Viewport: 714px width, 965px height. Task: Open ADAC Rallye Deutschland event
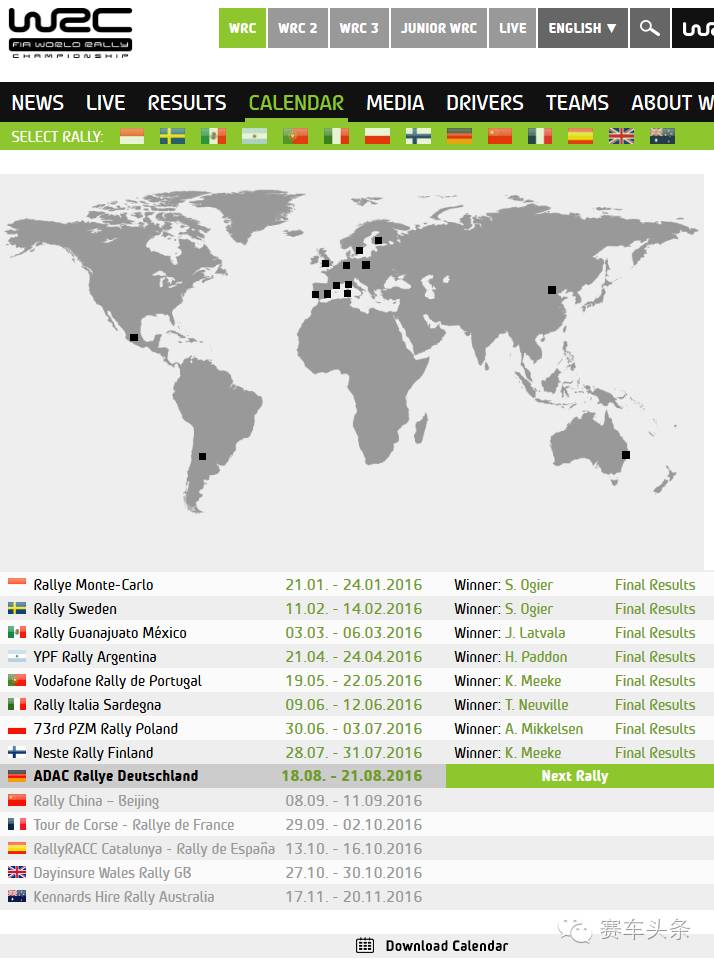116,776
